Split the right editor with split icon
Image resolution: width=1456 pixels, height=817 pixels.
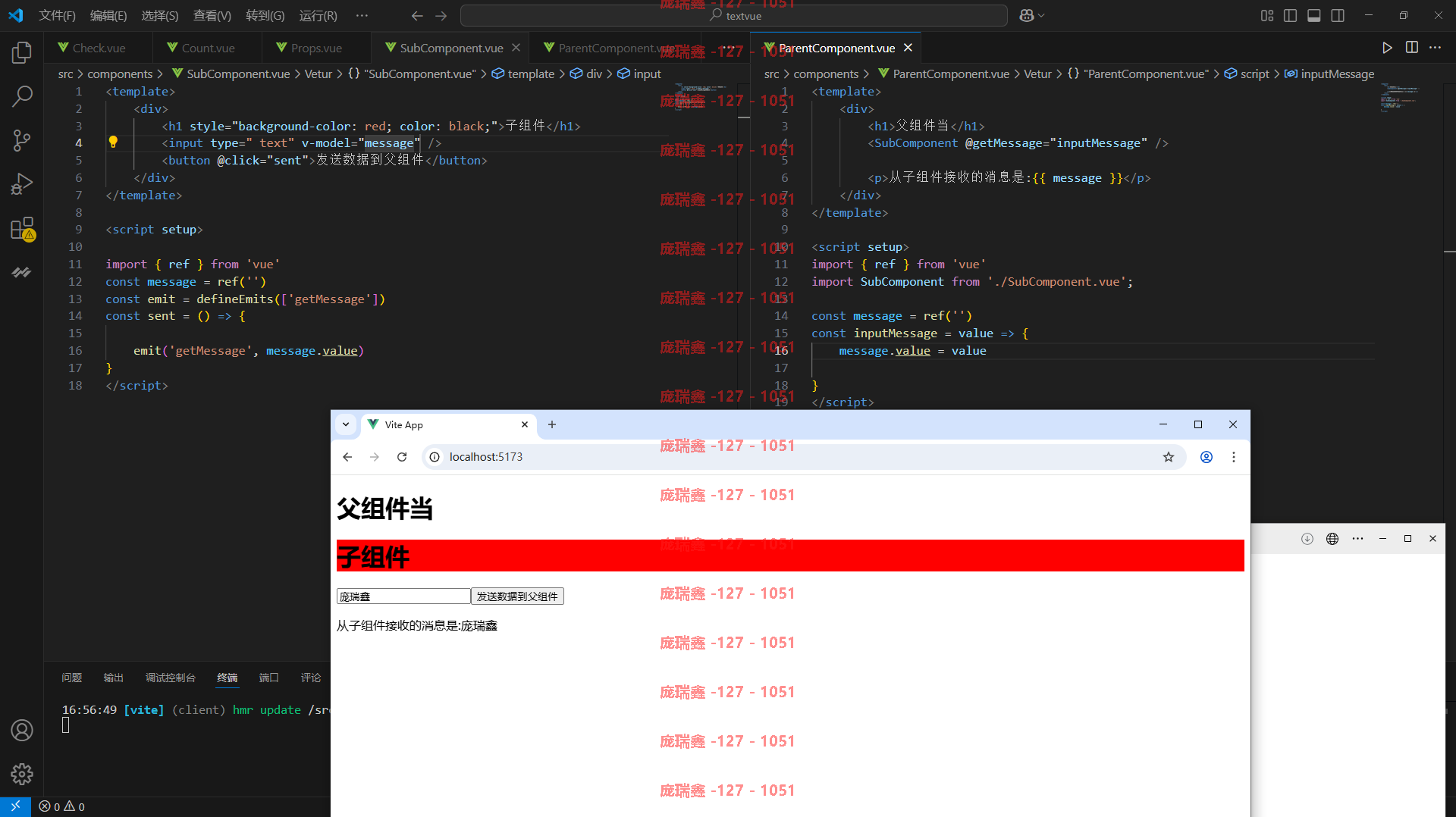coord(1412,48)
